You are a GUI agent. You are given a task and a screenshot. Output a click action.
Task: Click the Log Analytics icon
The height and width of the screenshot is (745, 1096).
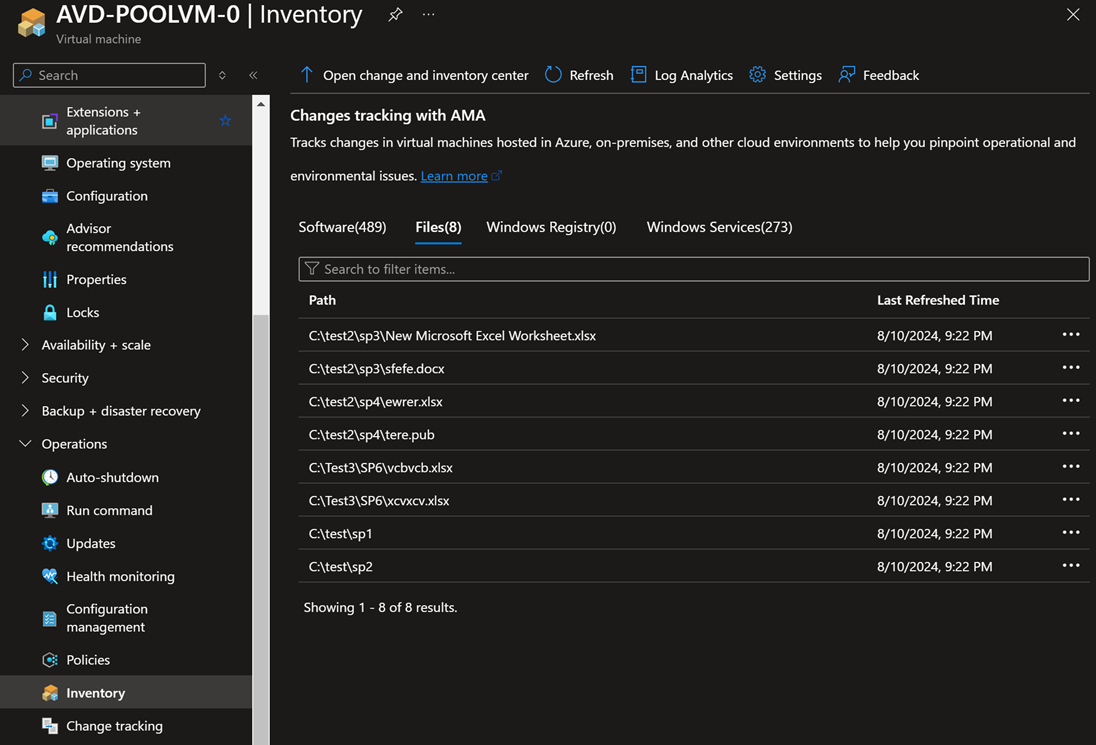[x=638, y=75]
